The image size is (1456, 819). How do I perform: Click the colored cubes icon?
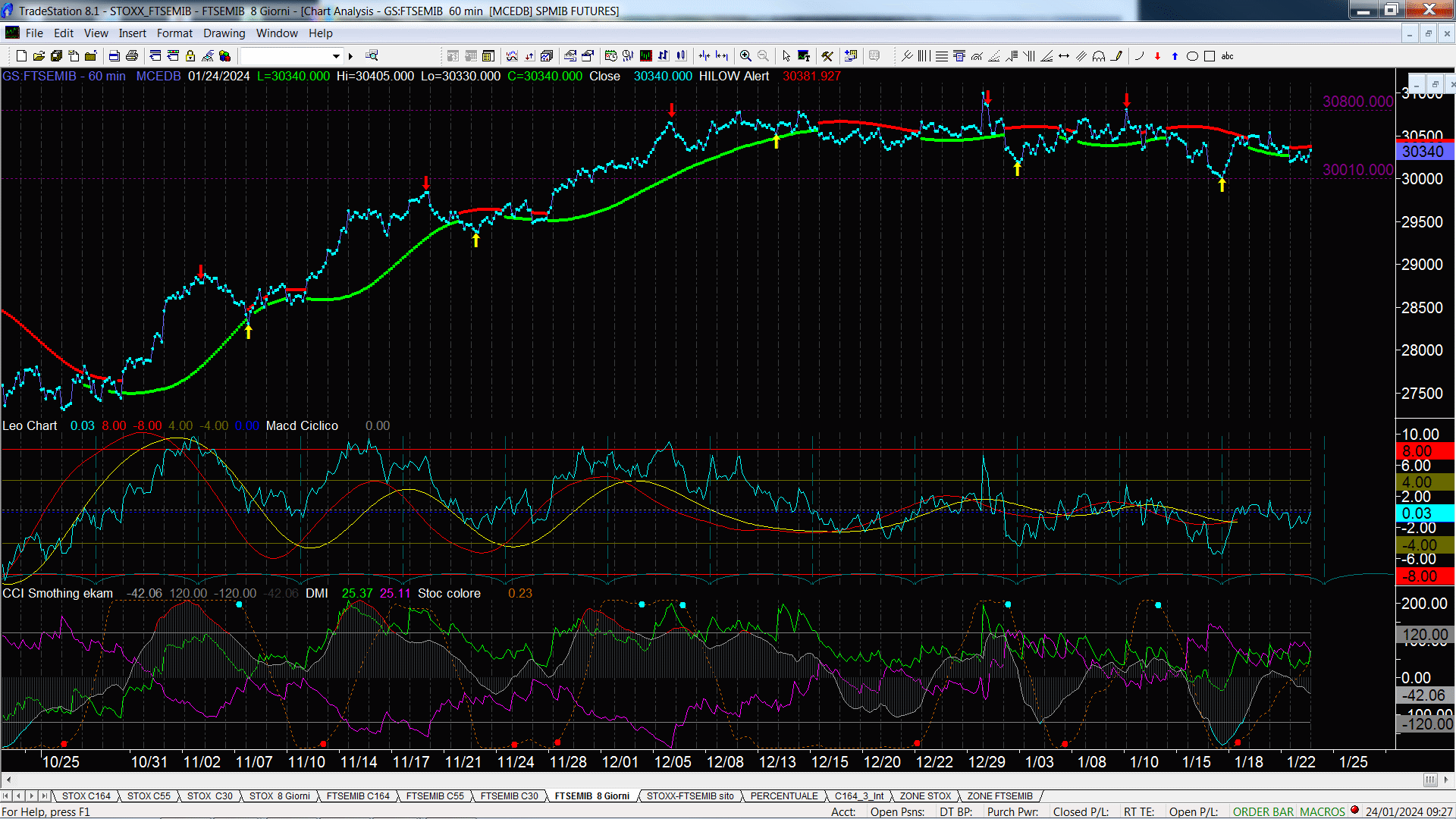pyautogui.click(x=224, y=55)
